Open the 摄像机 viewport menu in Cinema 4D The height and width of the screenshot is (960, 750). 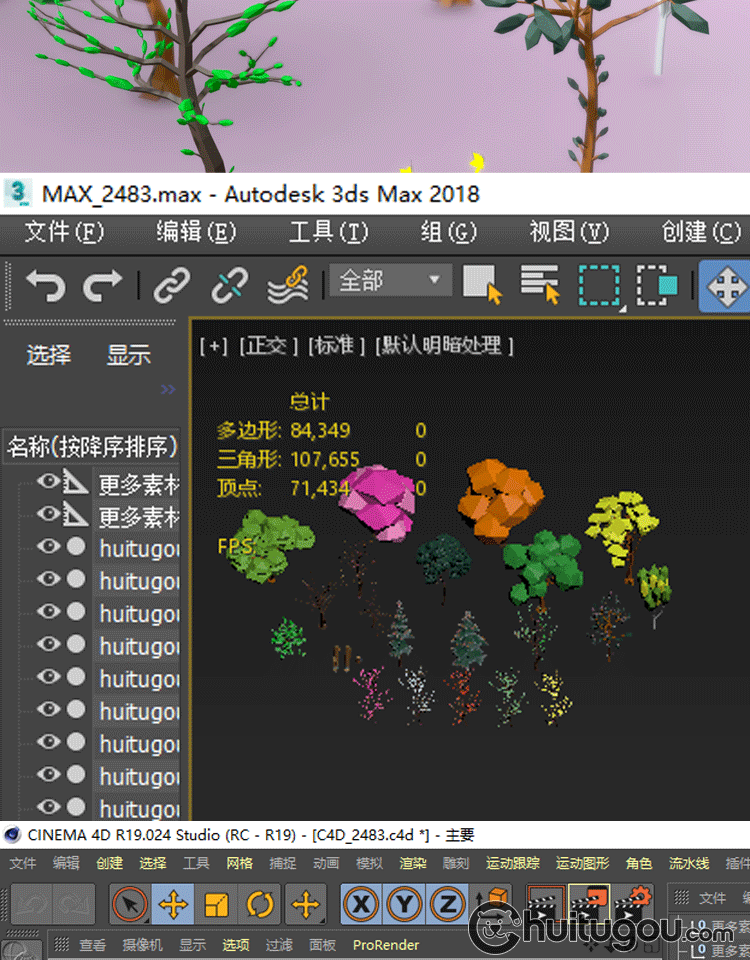point(142,945)
